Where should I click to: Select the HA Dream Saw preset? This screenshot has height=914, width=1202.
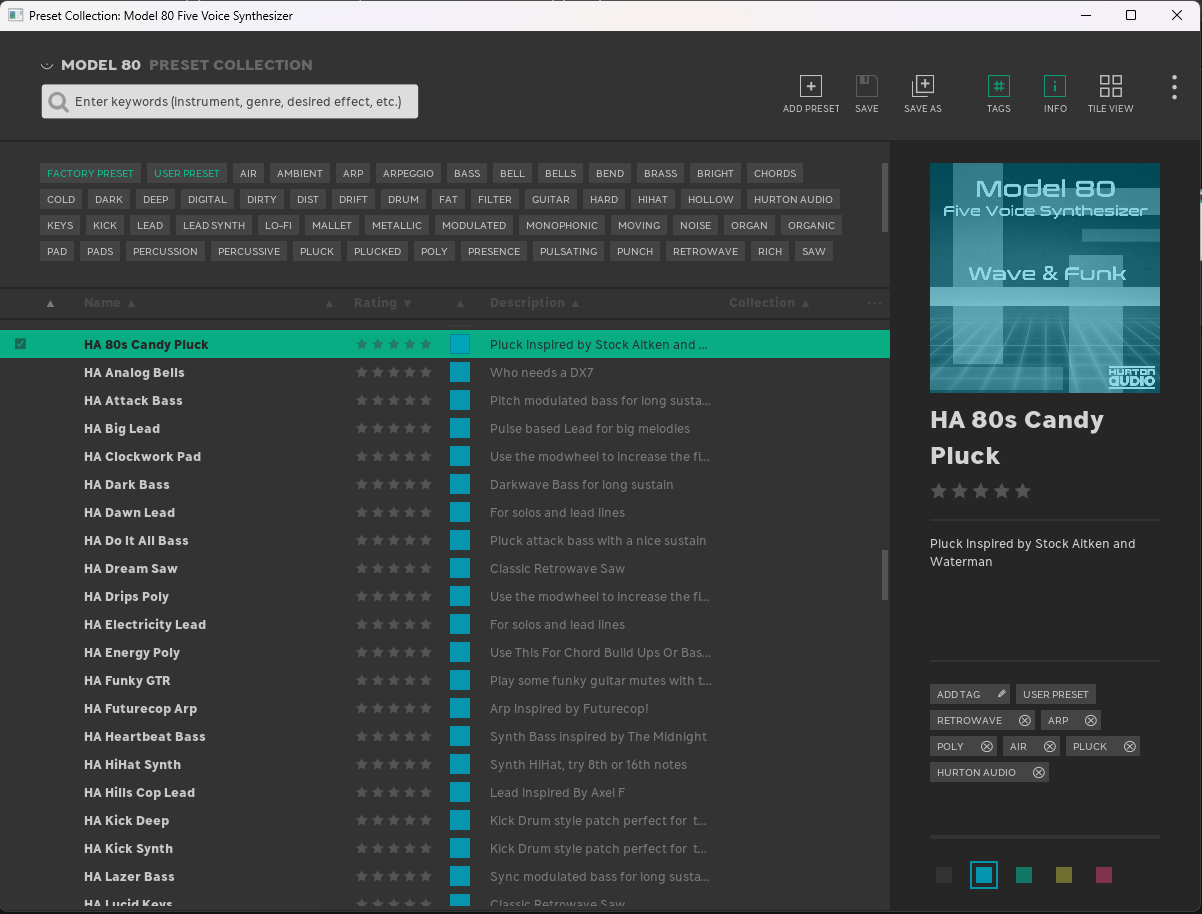445,568
